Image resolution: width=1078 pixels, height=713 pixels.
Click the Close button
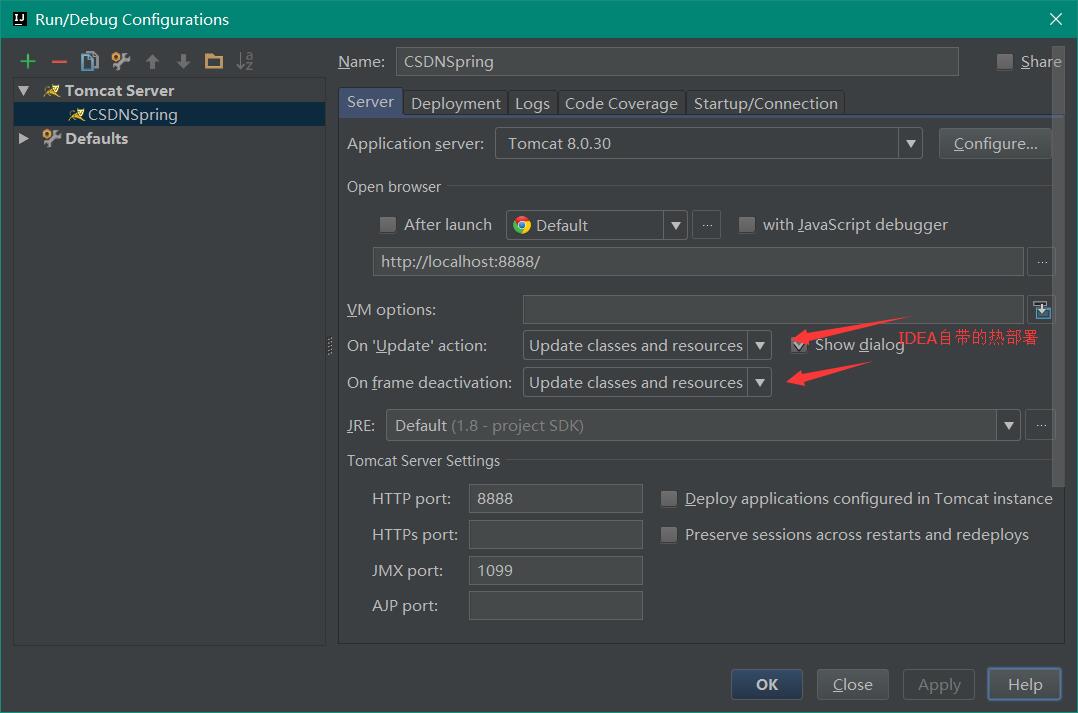click(852, 684)
